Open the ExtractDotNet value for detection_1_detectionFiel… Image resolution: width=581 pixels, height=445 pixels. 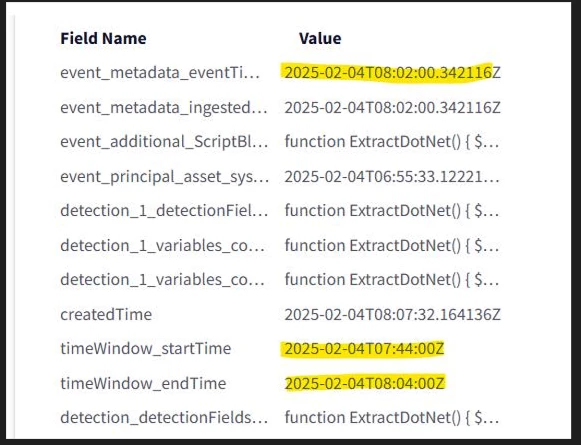[x=392, y=211]
